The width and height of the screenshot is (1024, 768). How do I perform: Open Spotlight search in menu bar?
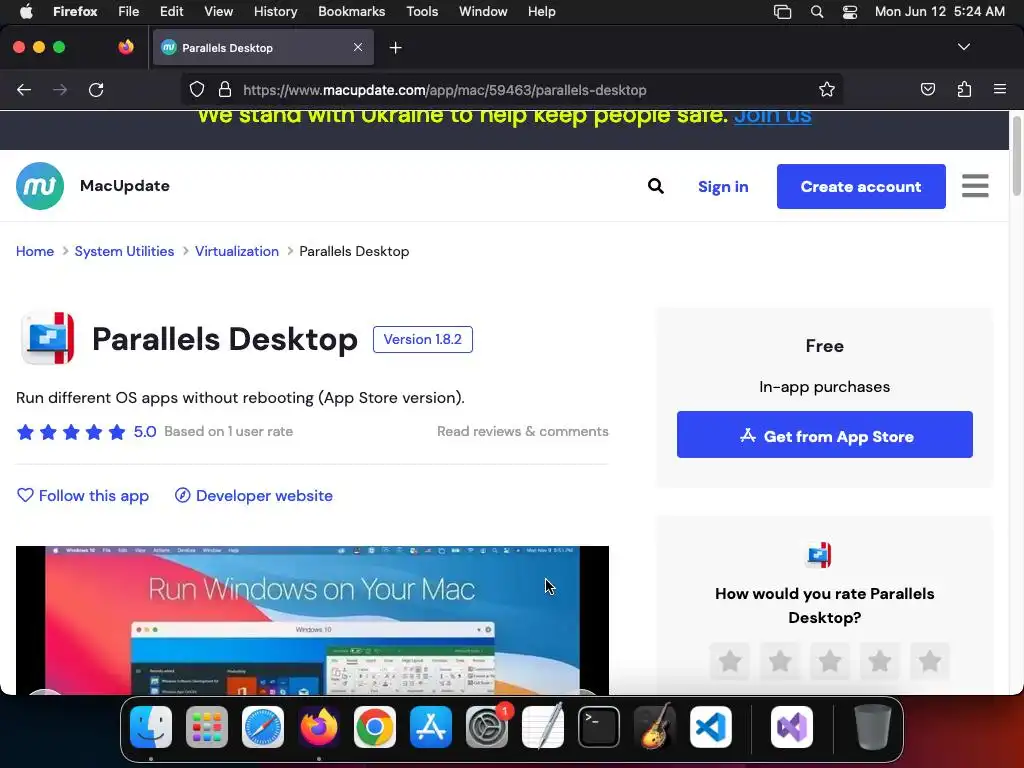click(816, 12)
